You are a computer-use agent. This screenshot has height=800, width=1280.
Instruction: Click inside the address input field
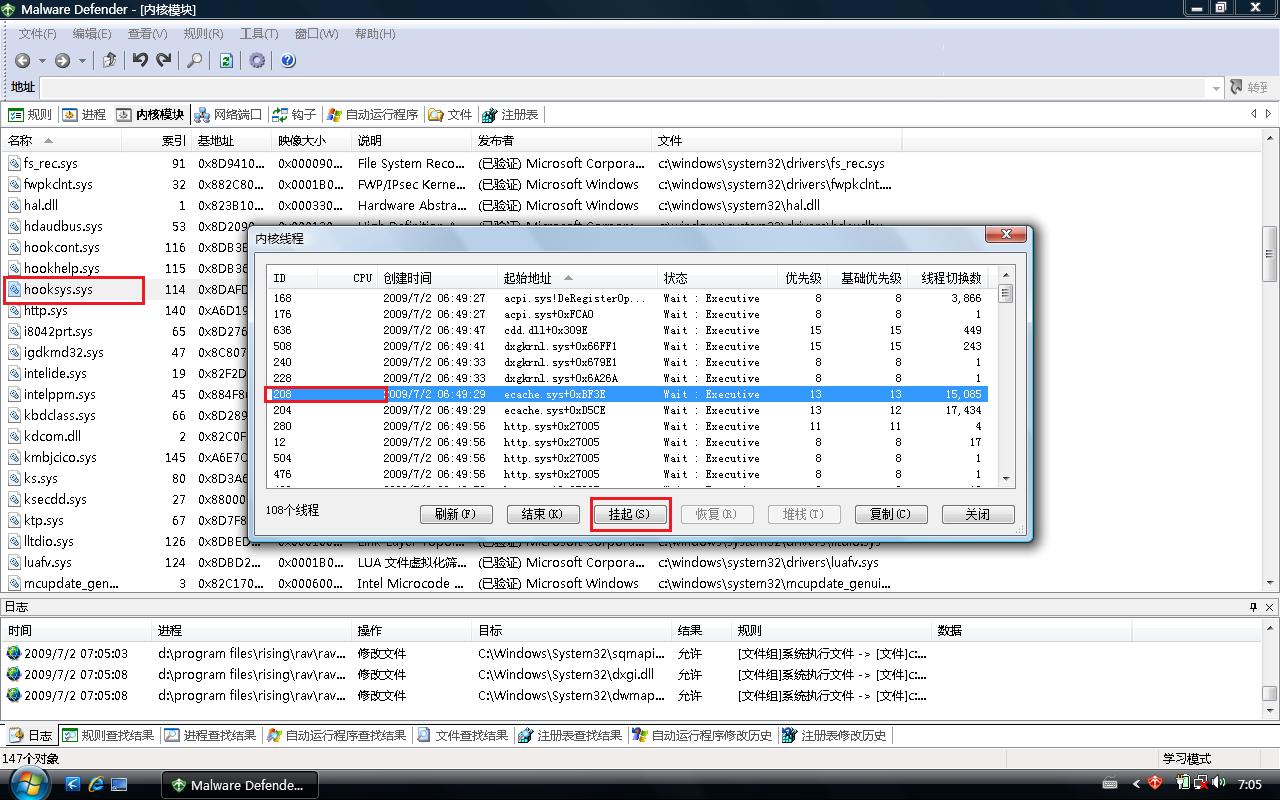[x=624, y=88]
